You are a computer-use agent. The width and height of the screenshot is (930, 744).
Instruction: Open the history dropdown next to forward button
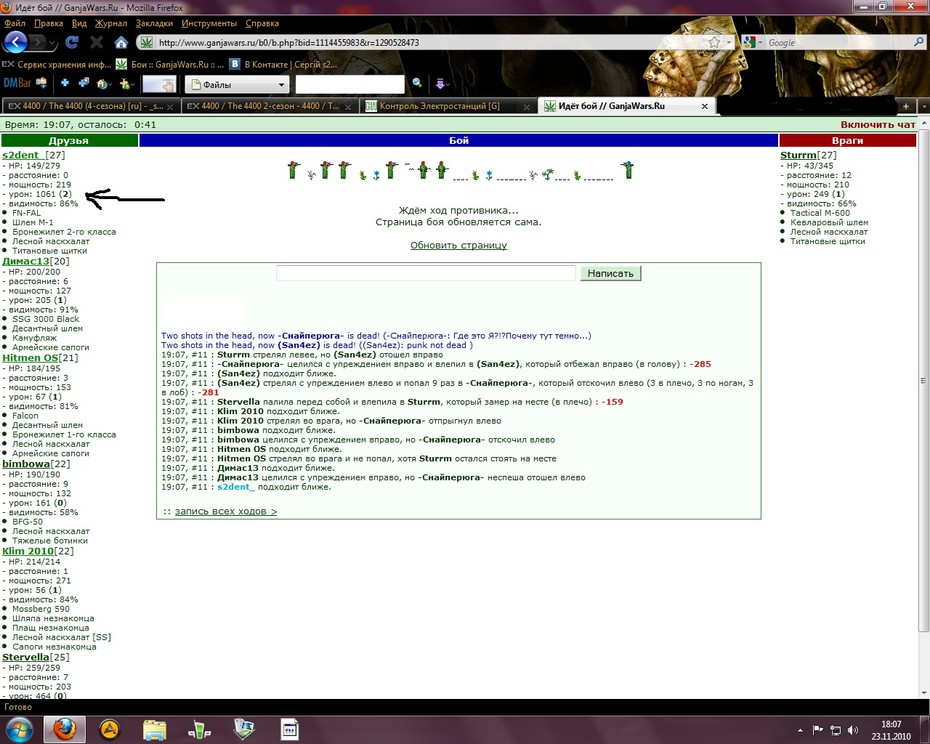click(x=53, y=43)
